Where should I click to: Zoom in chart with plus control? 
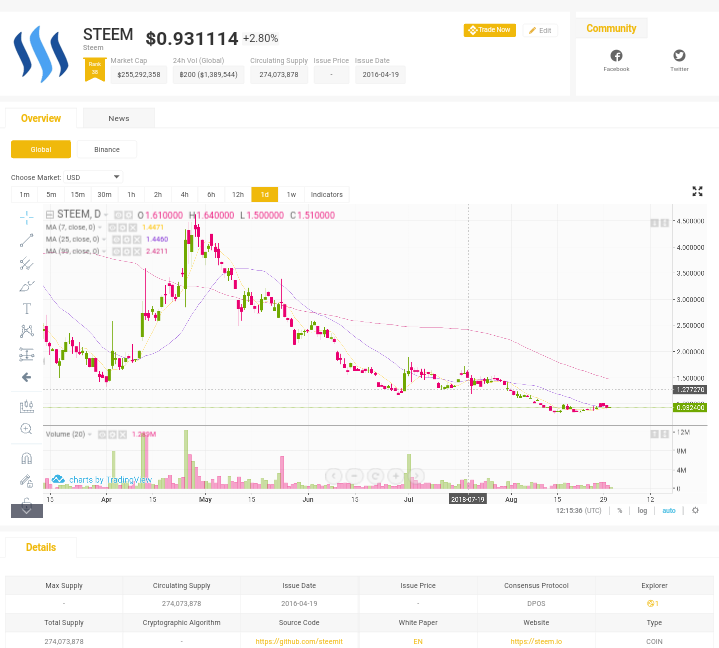(396, 476)
